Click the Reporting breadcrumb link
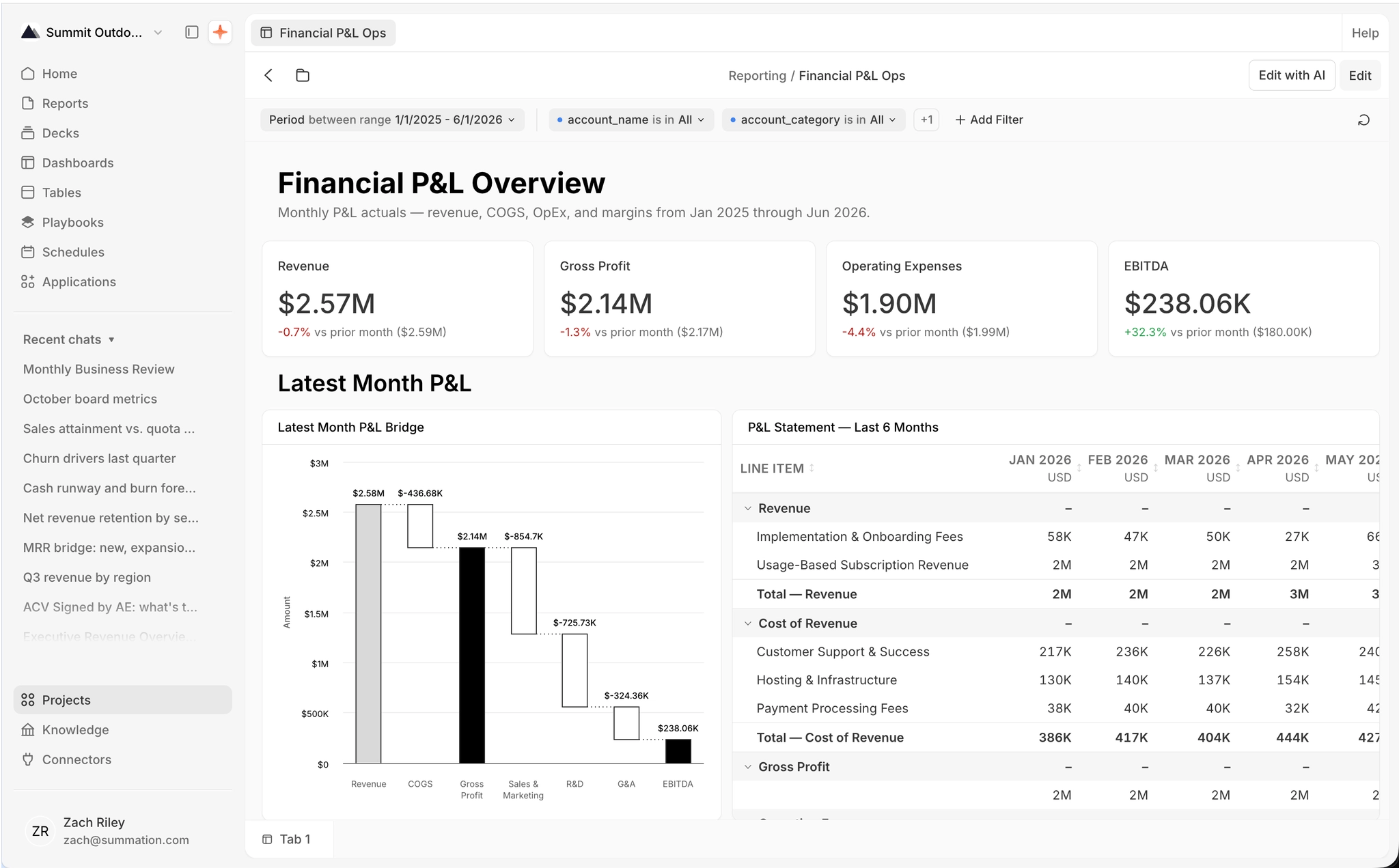This screenshot has width=1399, height=868. point(757,75)
